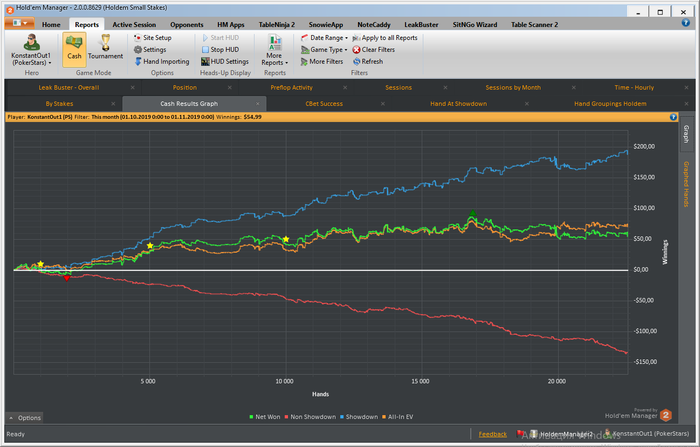700x447 pixels.
Task: Open the Leak Buster - Overall report tab
Action: (69, 88)
